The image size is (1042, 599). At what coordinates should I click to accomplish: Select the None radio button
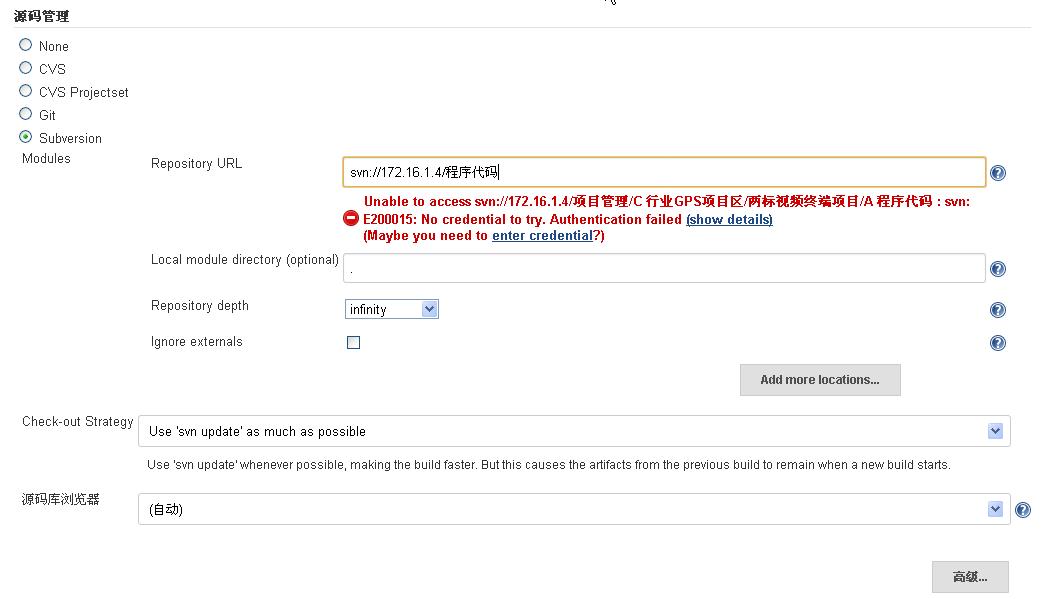(26, 45)
